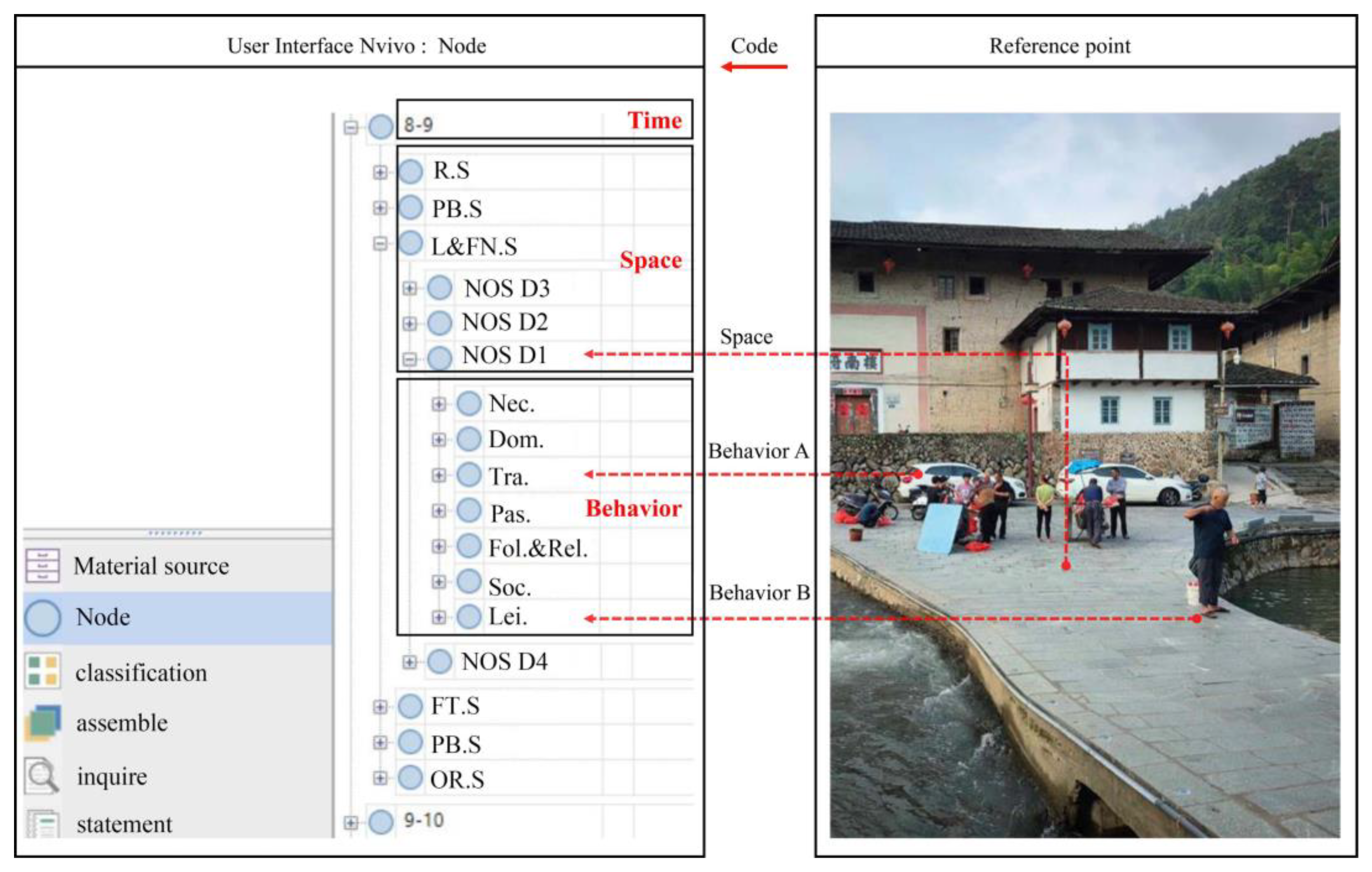
Task: Click the inquire magnifier icon
Action: [x=41, y=775]
